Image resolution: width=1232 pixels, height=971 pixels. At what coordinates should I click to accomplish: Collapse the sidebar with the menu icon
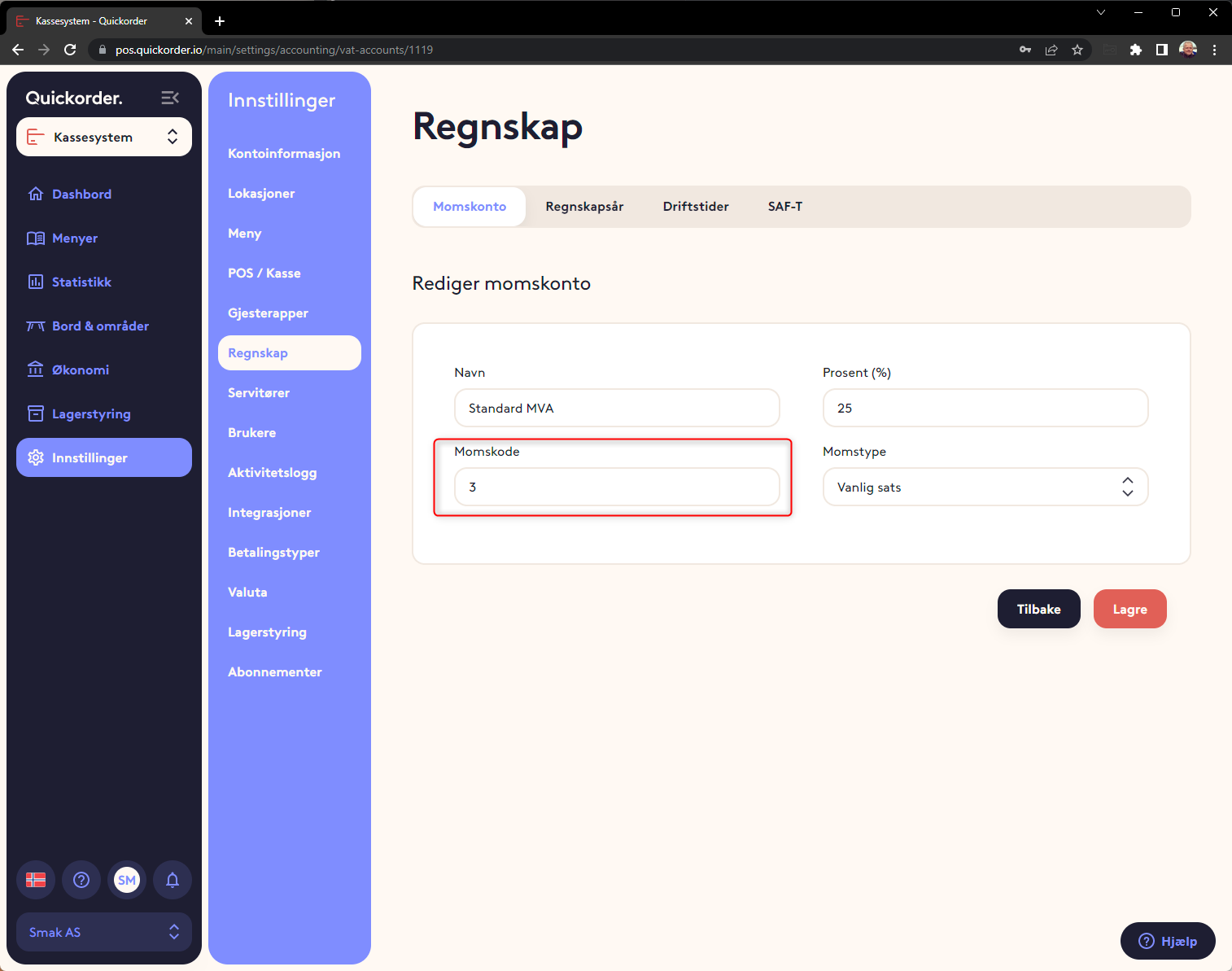point(170,98)
